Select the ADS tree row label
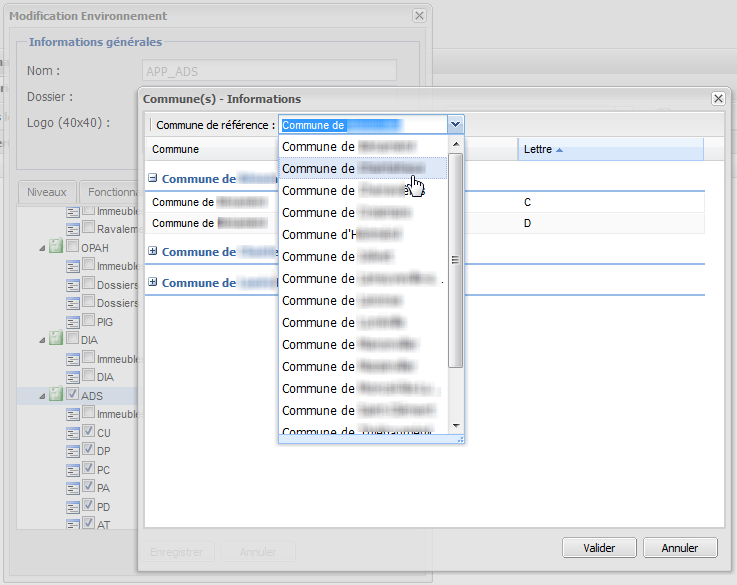 pos(92,396)
